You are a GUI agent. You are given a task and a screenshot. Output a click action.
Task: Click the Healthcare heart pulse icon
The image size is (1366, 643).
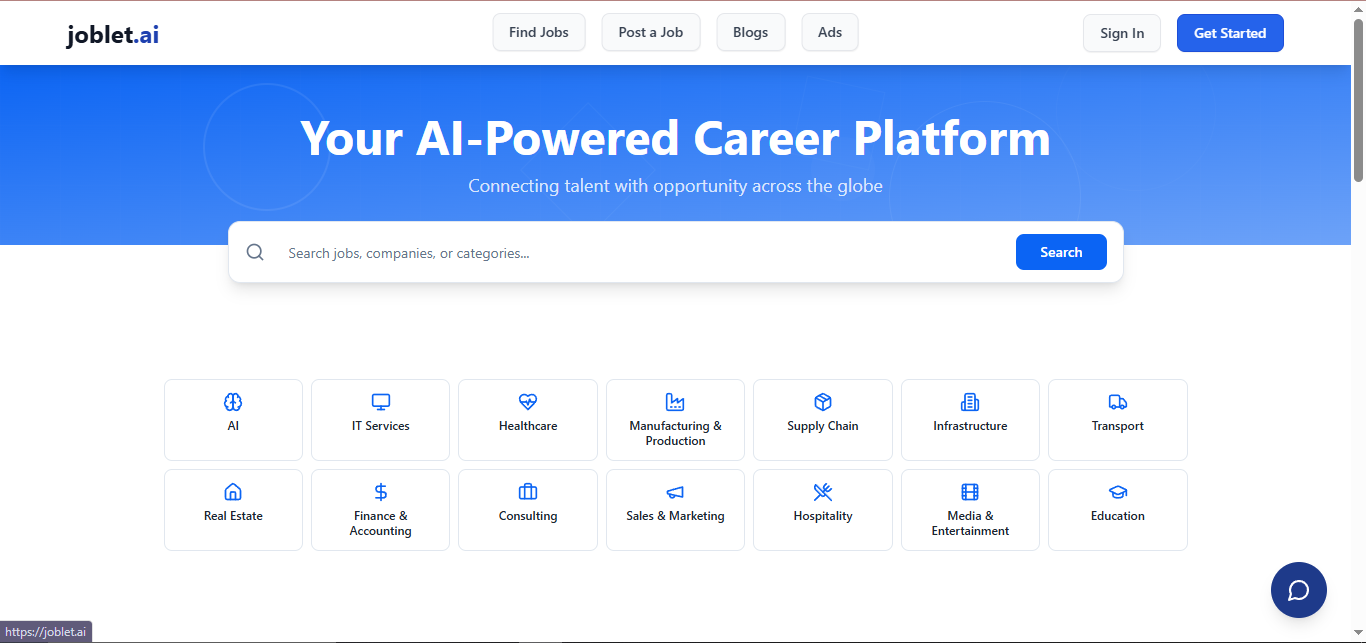(528, 402)
